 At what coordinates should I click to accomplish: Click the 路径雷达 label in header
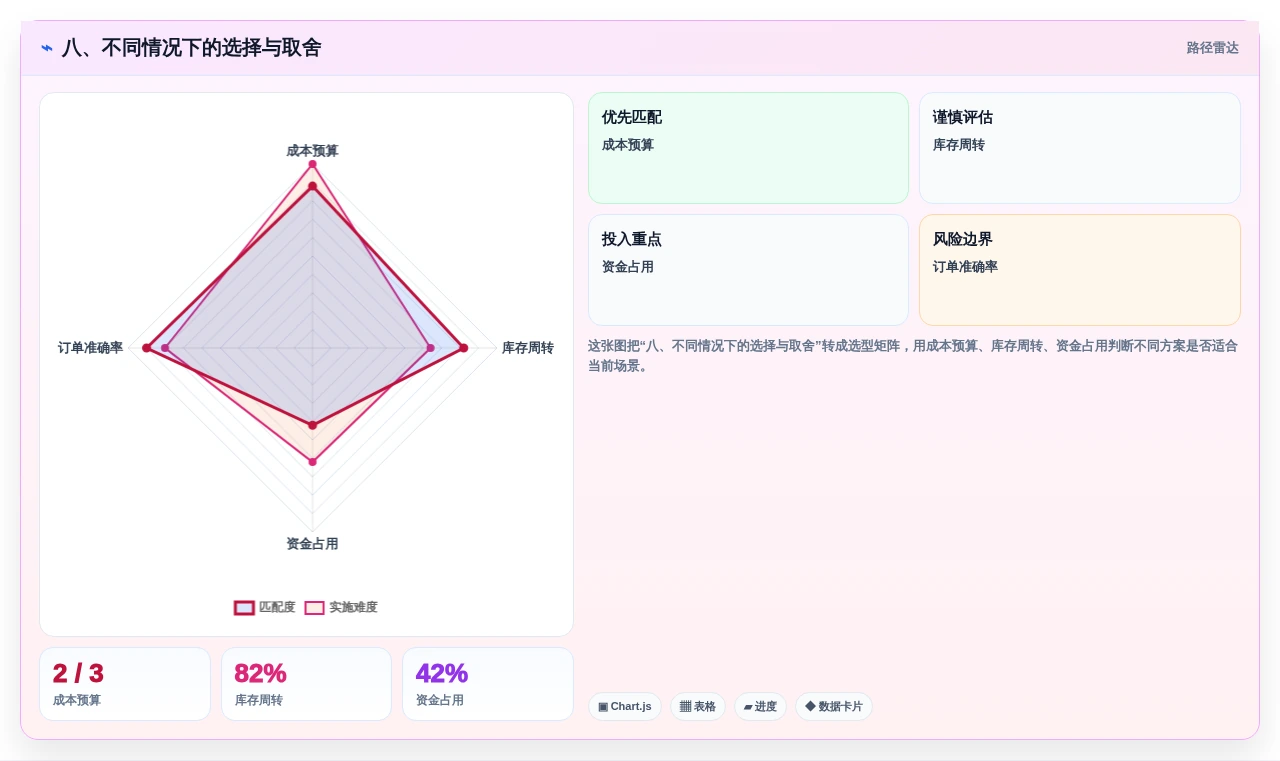[1212, 48]
